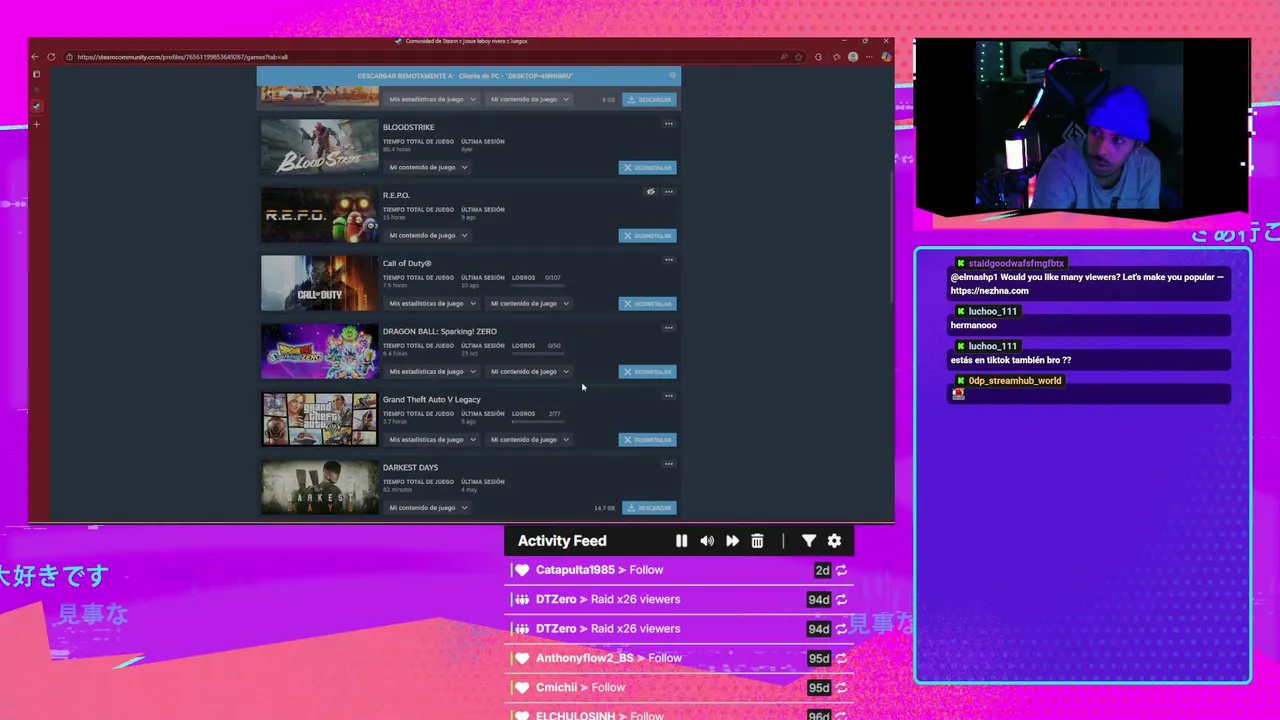Open the DRAGON BALL Sparking! ZERO thumbnail
1280x720 pixels.
pyautogui.click(x=320, y=351)
